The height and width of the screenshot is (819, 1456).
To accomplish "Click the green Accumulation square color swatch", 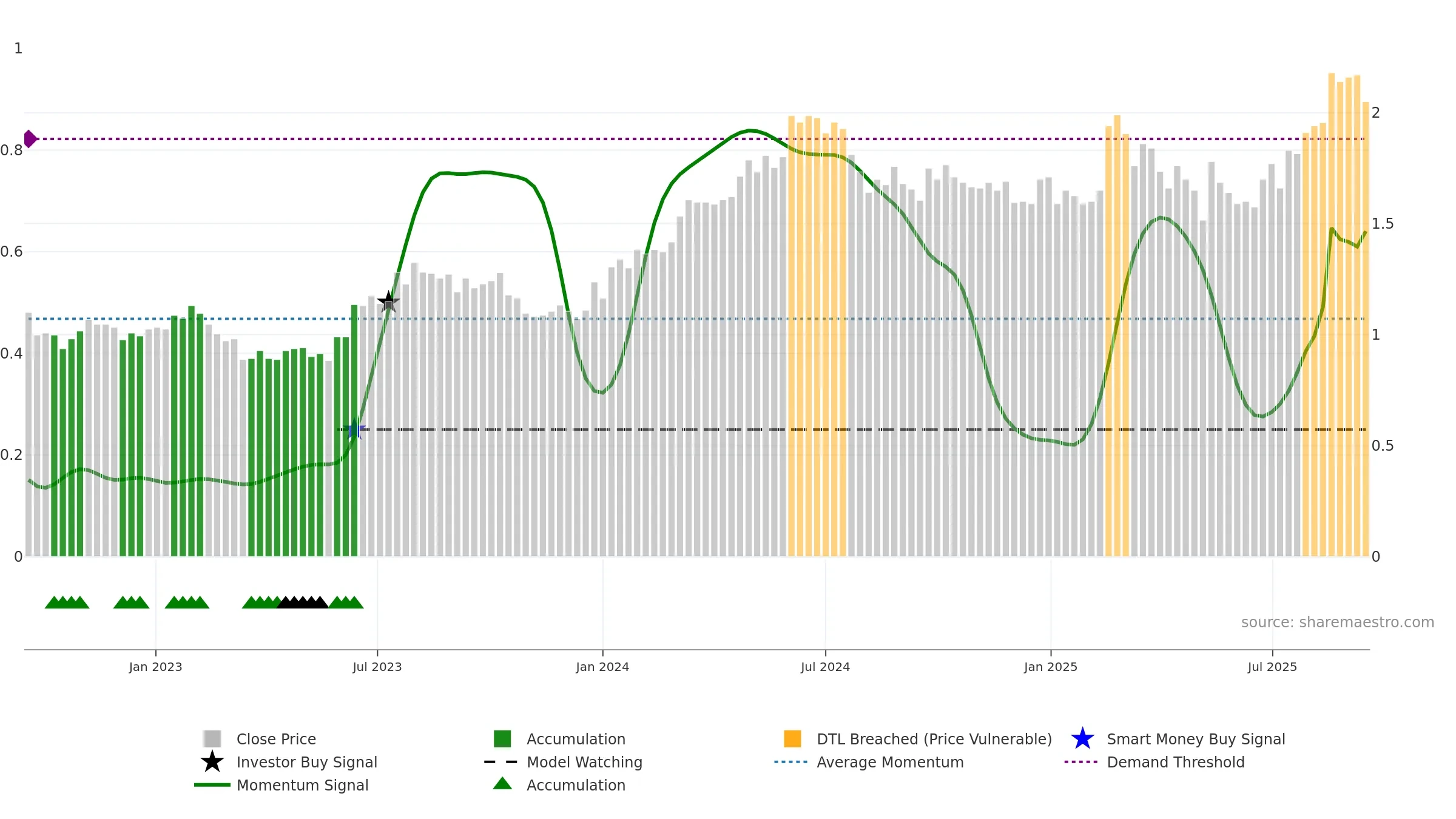I will pyautogui.click(x=502, y=739).
